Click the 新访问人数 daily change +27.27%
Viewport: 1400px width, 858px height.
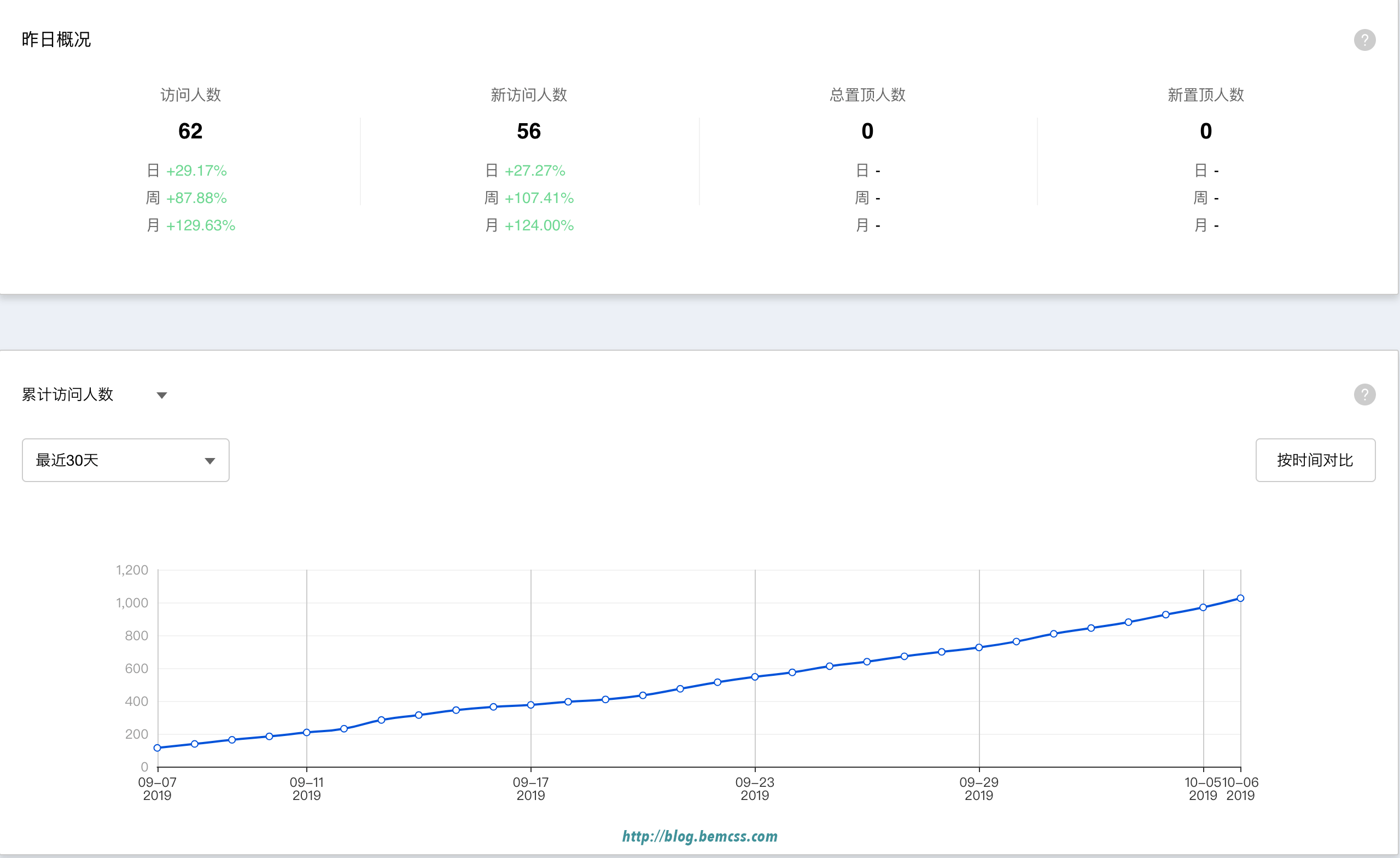click(x=535, y=171)
